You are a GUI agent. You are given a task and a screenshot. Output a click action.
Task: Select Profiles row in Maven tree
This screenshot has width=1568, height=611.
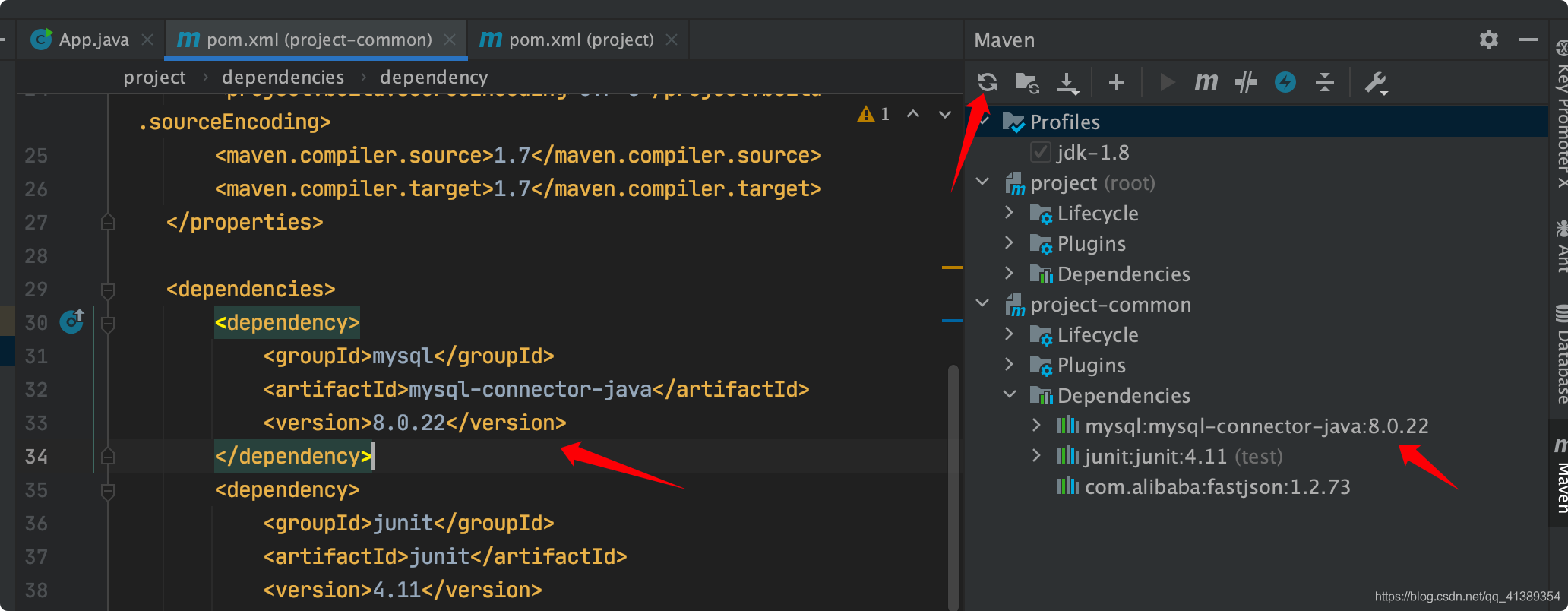pyautogui.click(x=1257, y=122)
